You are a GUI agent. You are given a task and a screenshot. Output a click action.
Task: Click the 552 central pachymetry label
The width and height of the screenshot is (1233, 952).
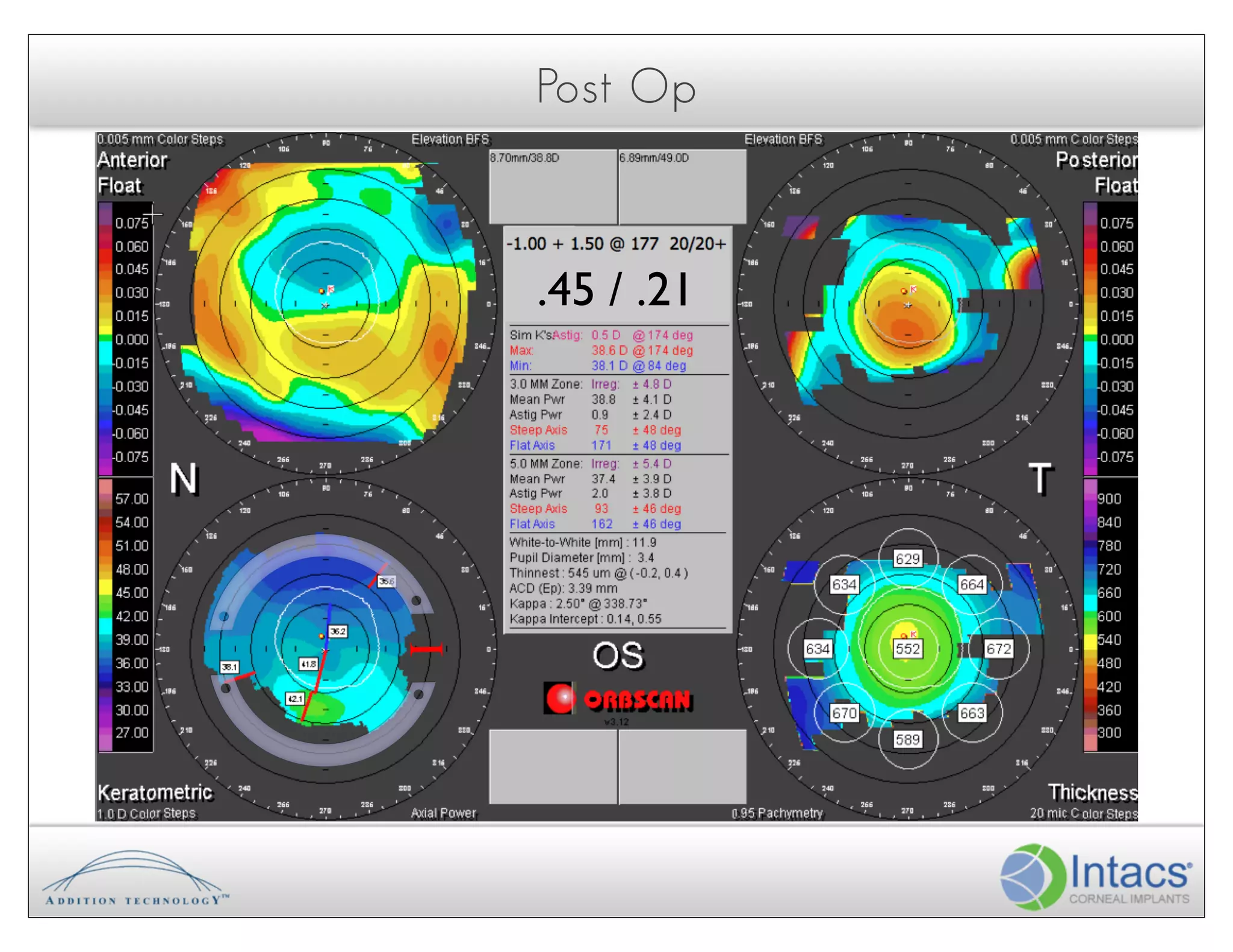(907, 649)
